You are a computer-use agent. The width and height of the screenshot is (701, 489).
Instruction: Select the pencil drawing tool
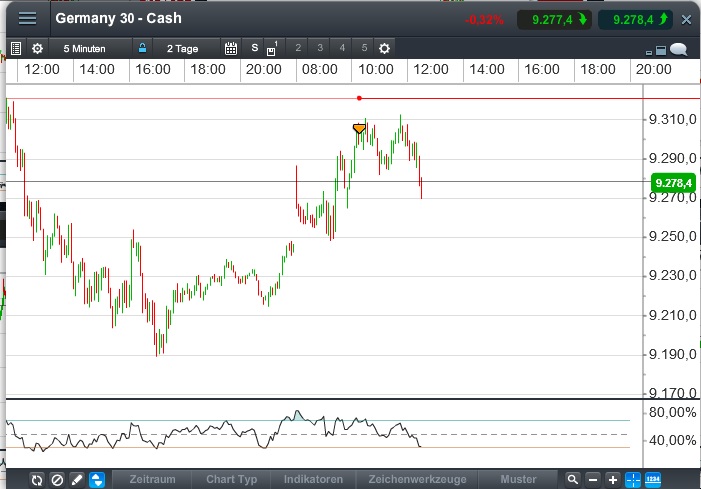pos(77,480)
